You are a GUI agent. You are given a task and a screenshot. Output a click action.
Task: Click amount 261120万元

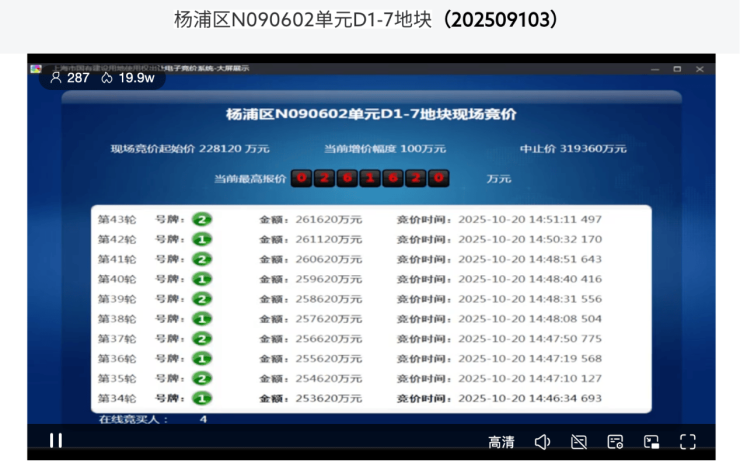[x=329, y=239]
